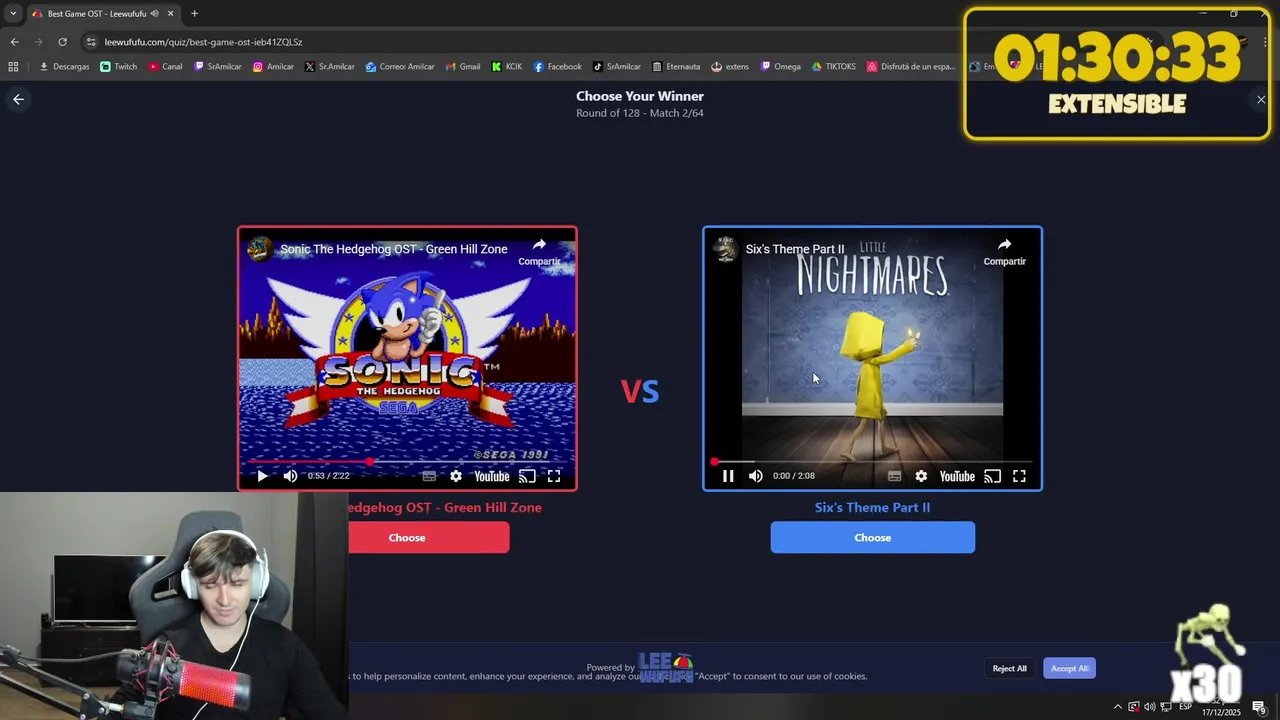
Task: Open Six's Theme video on YouTube via logo
Action: (x=957, y=476)
